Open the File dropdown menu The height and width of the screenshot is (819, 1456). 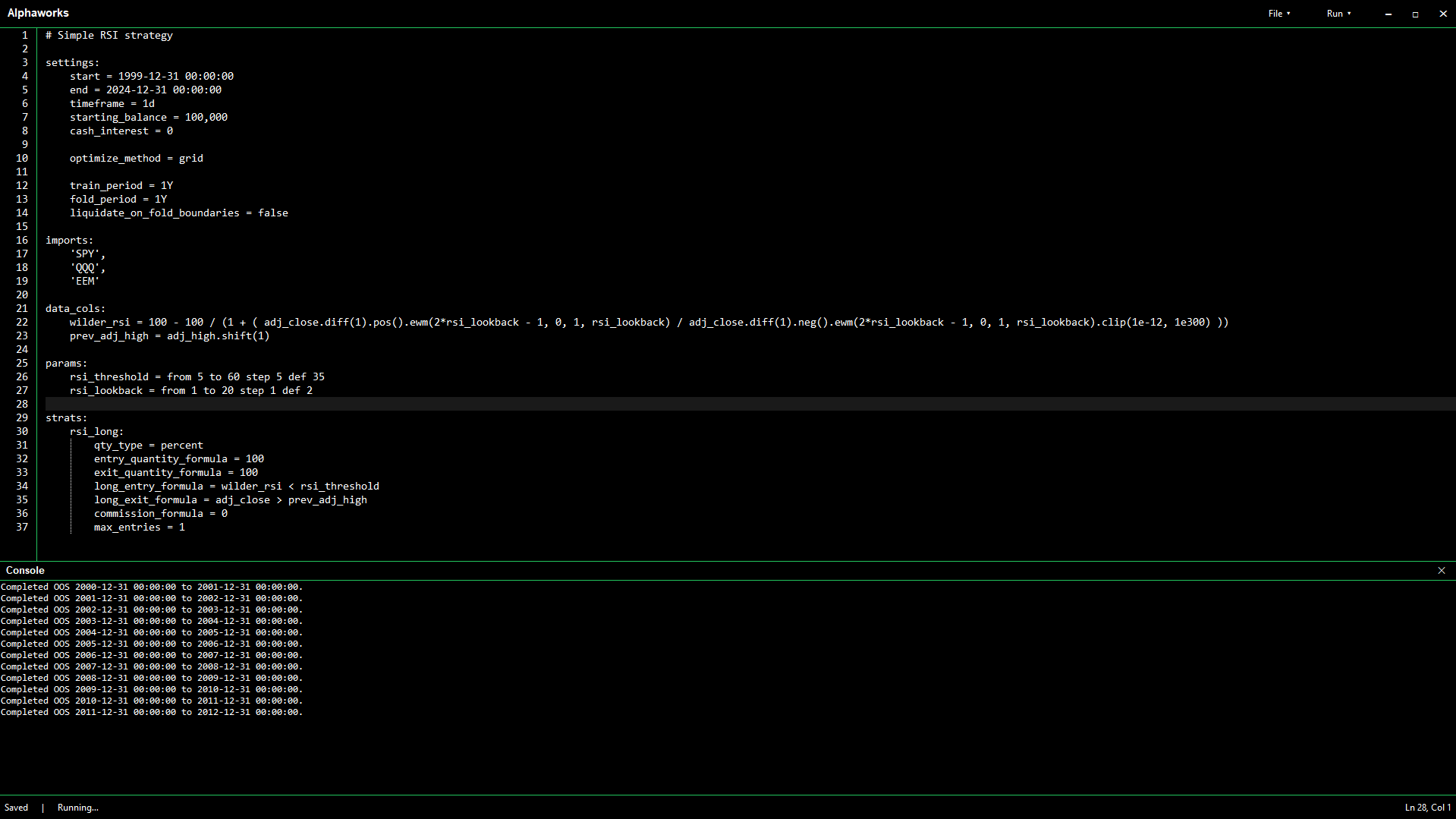(1278, 14)
